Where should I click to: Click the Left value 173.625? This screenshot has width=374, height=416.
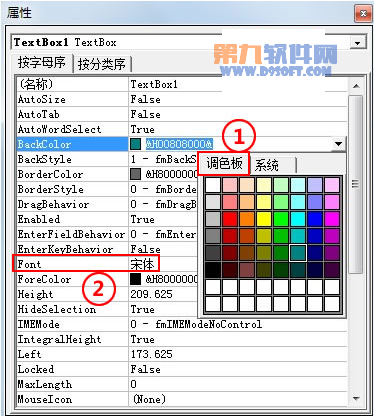coord(151,354)
